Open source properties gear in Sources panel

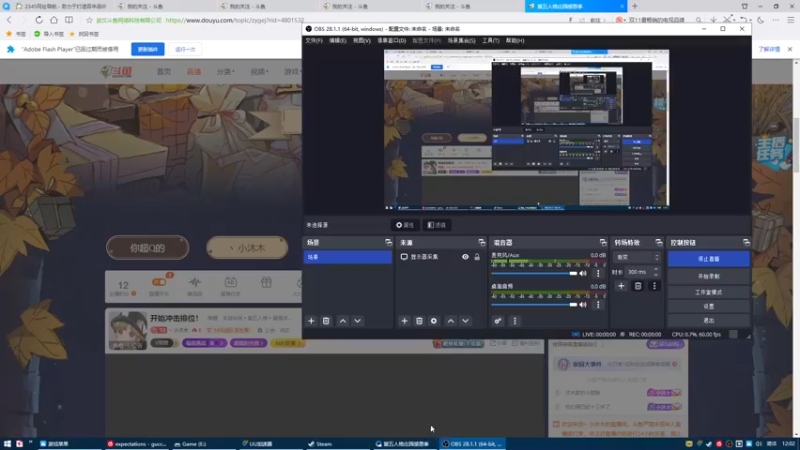click(x=434, y=321)
